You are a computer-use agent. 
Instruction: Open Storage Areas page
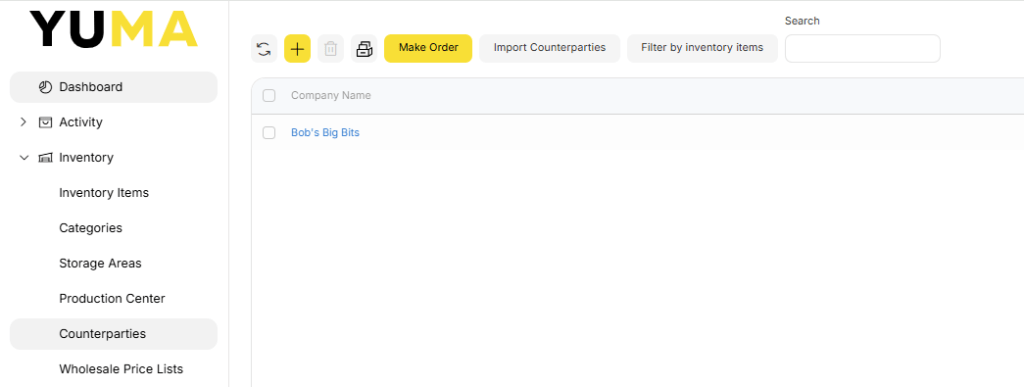point(101,263)
